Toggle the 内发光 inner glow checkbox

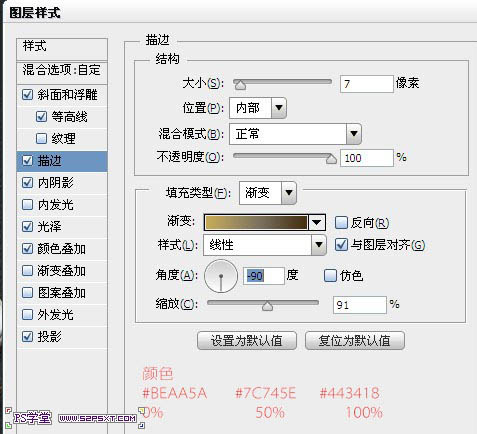coord(27,204)
